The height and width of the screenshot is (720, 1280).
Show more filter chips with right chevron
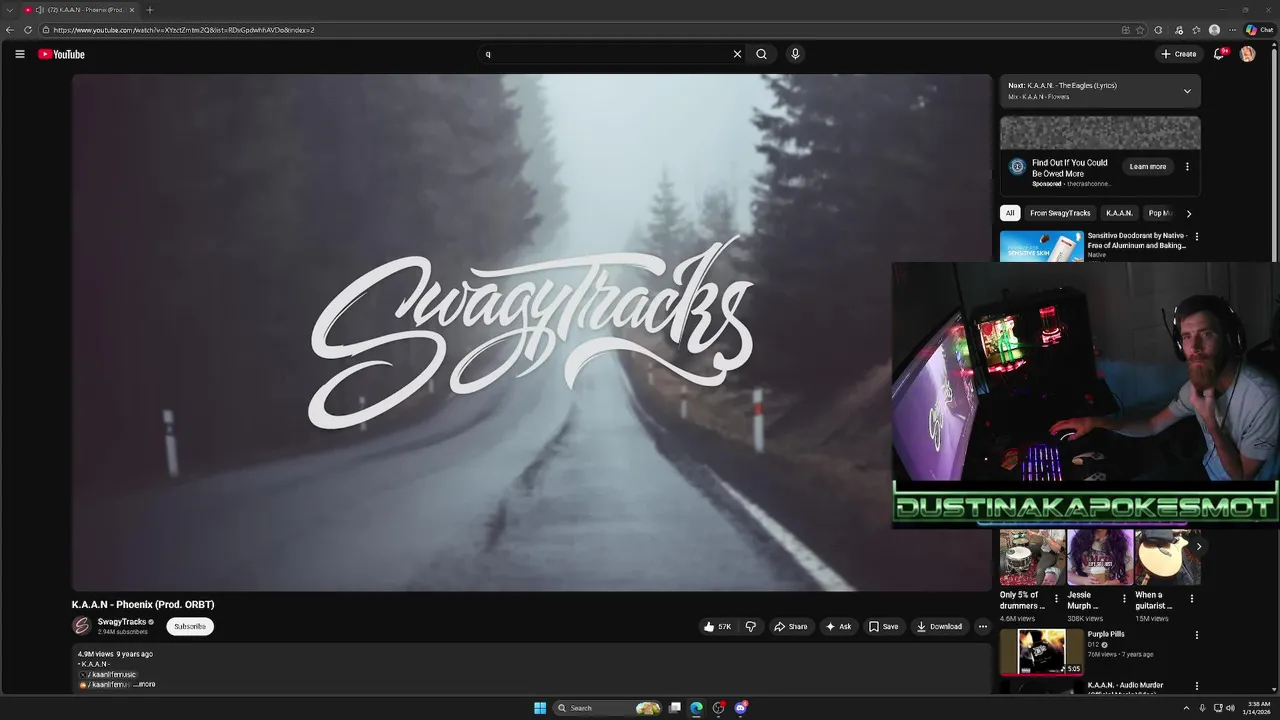click(x=1188, y=213)
